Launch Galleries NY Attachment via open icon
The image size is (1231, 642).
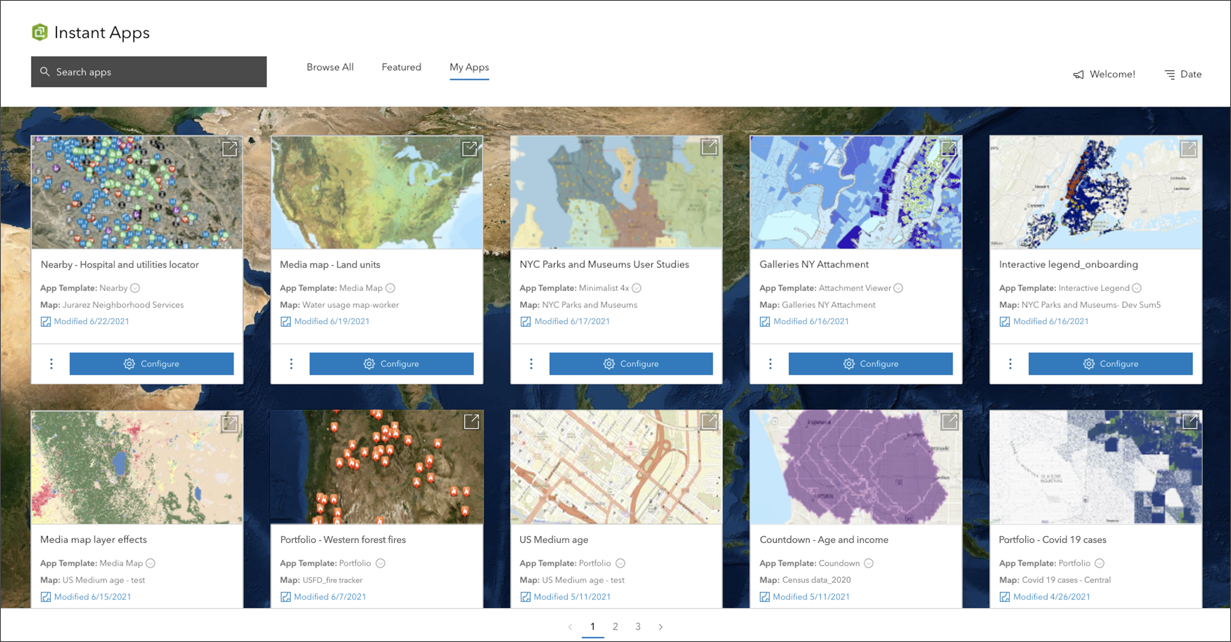pos(948,148)
